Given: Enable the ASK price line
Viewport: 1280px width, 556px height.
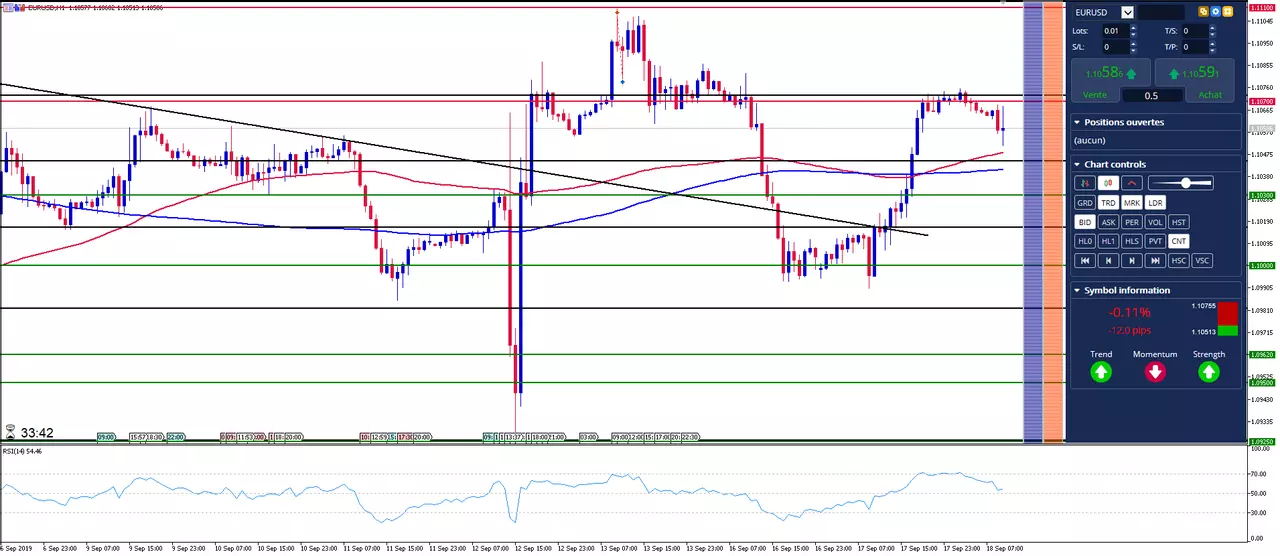Looking at the screenshot, I should 1108,222.
